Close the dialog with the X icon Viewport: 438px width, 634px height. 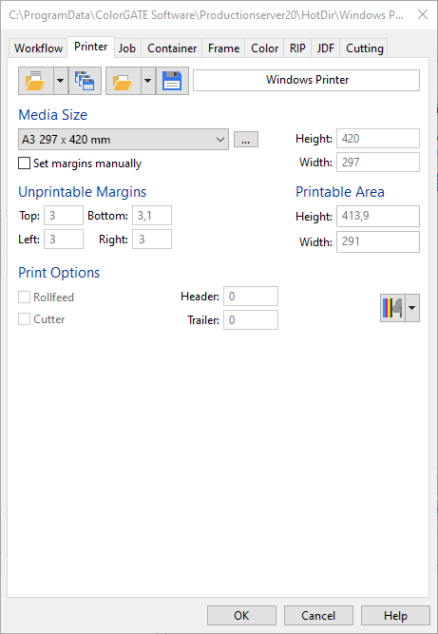tap(423, 15)
